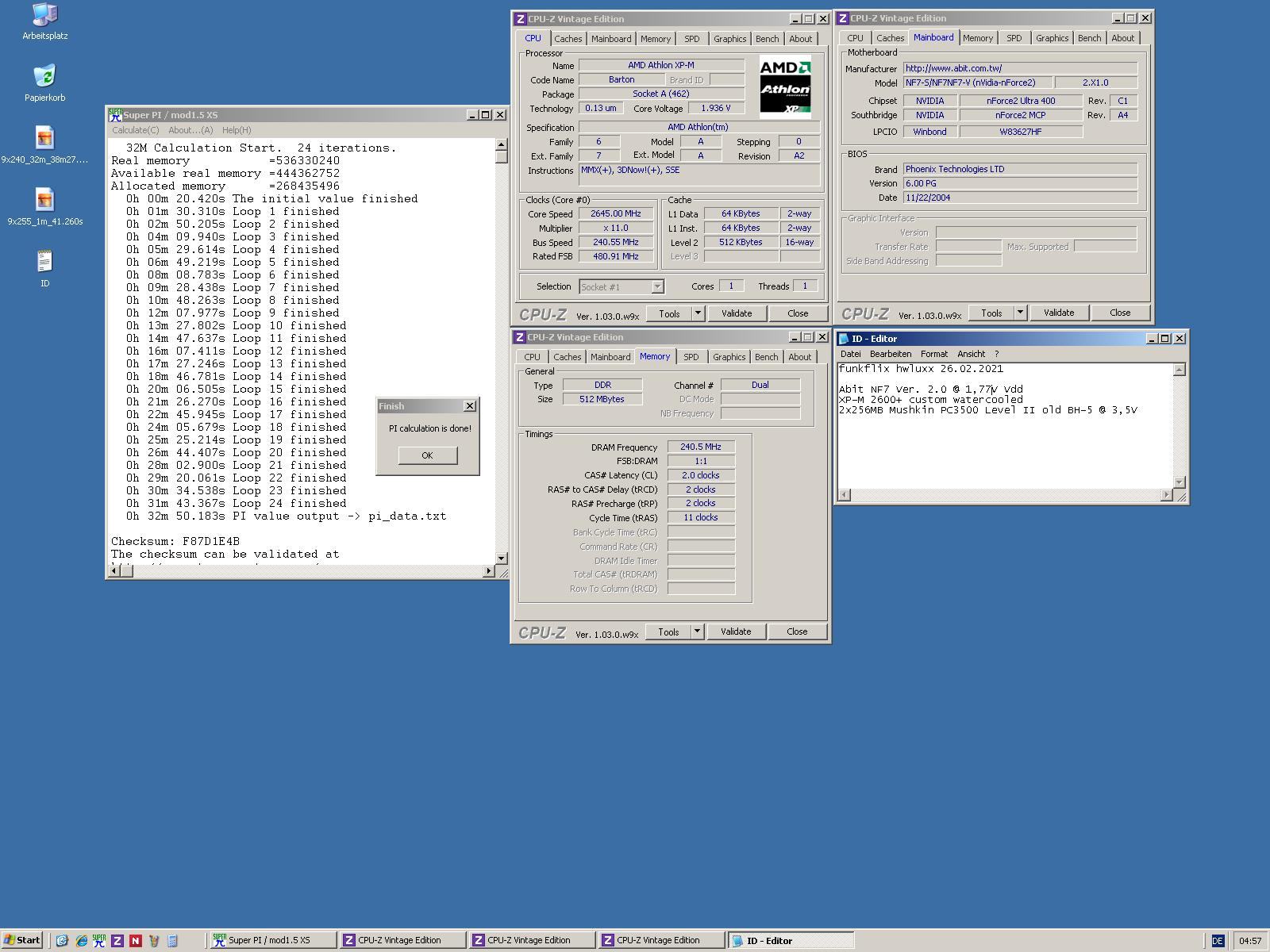This screenshot has height=952, width=1270.
Task: Click Validate in CPU-Z CPU window
Action: pyautogui.click(x=737, y=313)
